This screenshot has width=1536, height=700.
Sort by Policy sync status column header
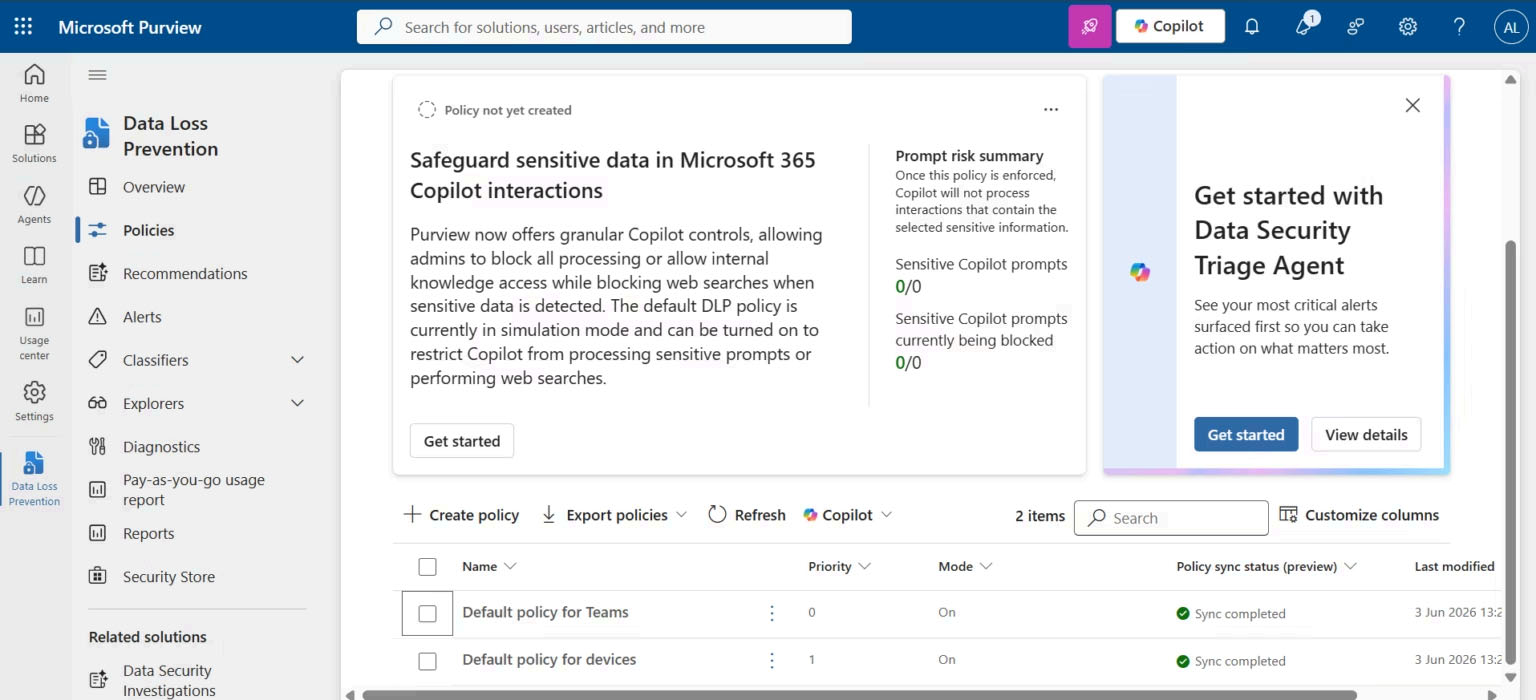coord(1266,566)
